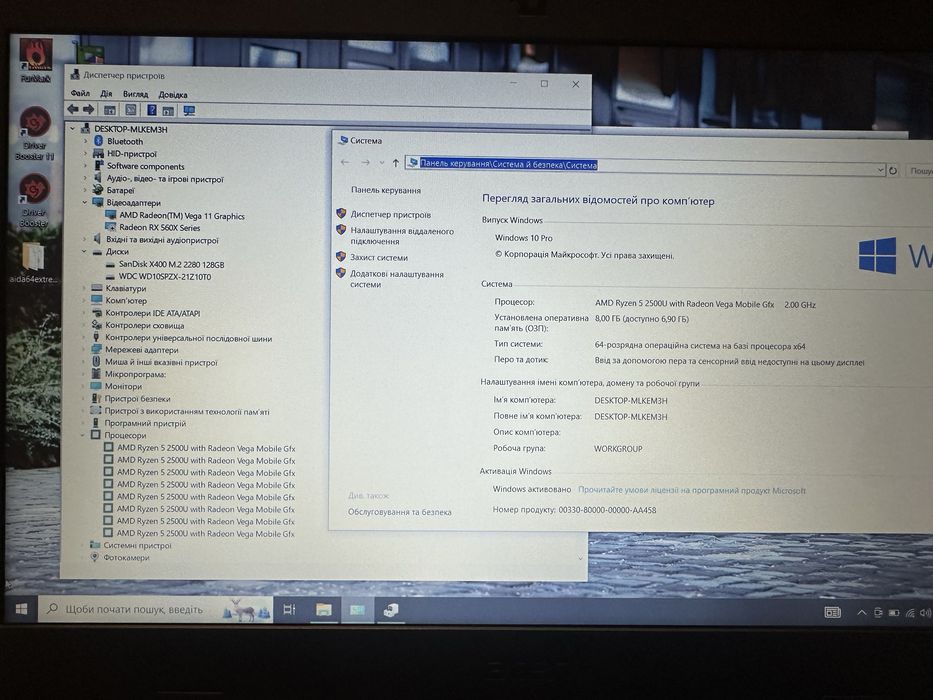Select WDC WD10SPZX-21Z10T0 disk
Screen dimensions: 933x700
point(164,276)
